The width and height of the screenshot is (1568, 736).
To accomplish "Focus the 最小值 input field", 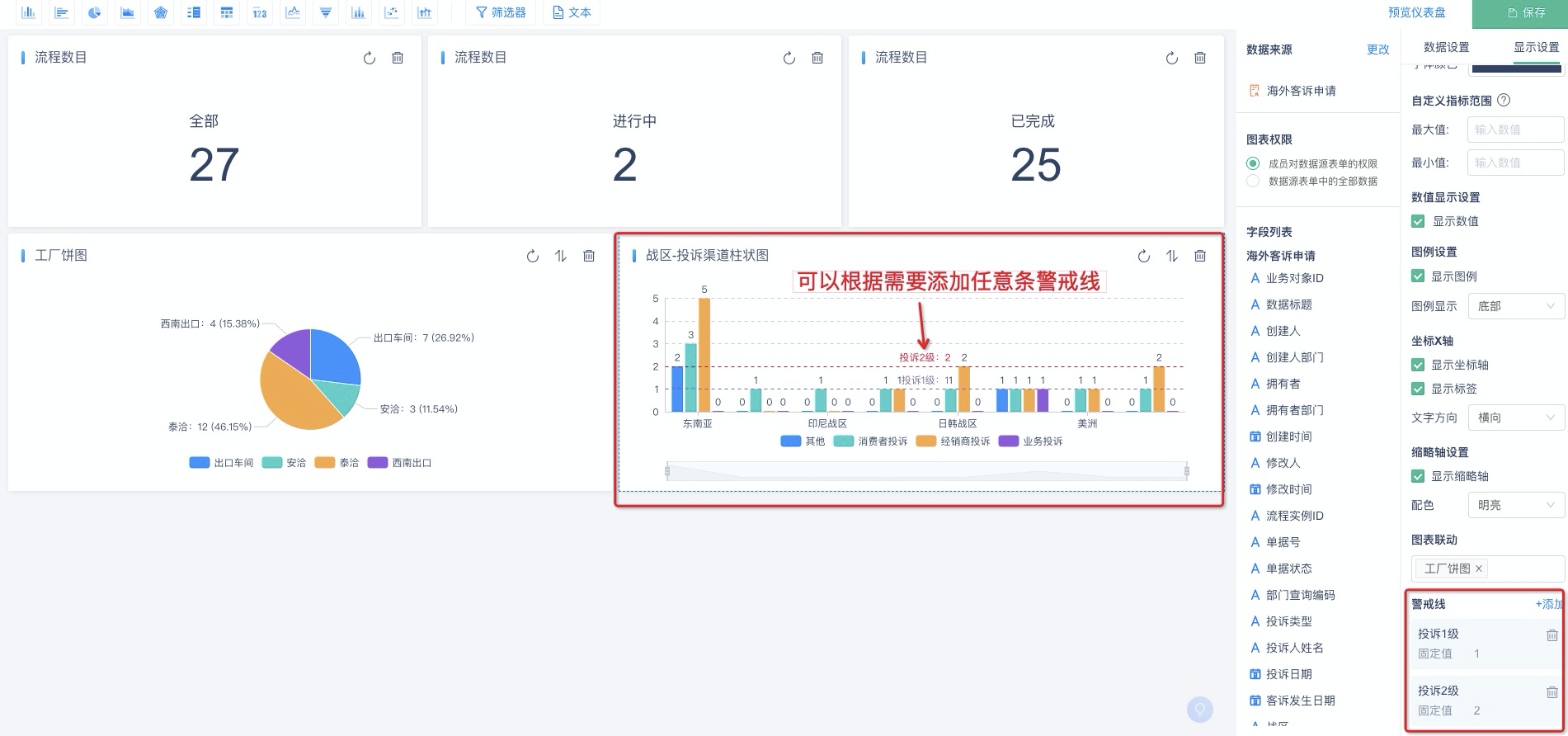I will (x=1515, y=163).
